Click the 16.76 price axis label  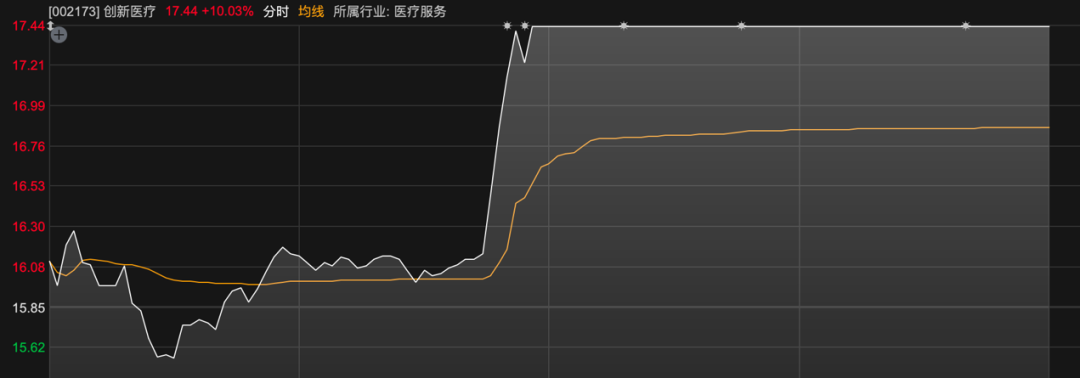25,146
